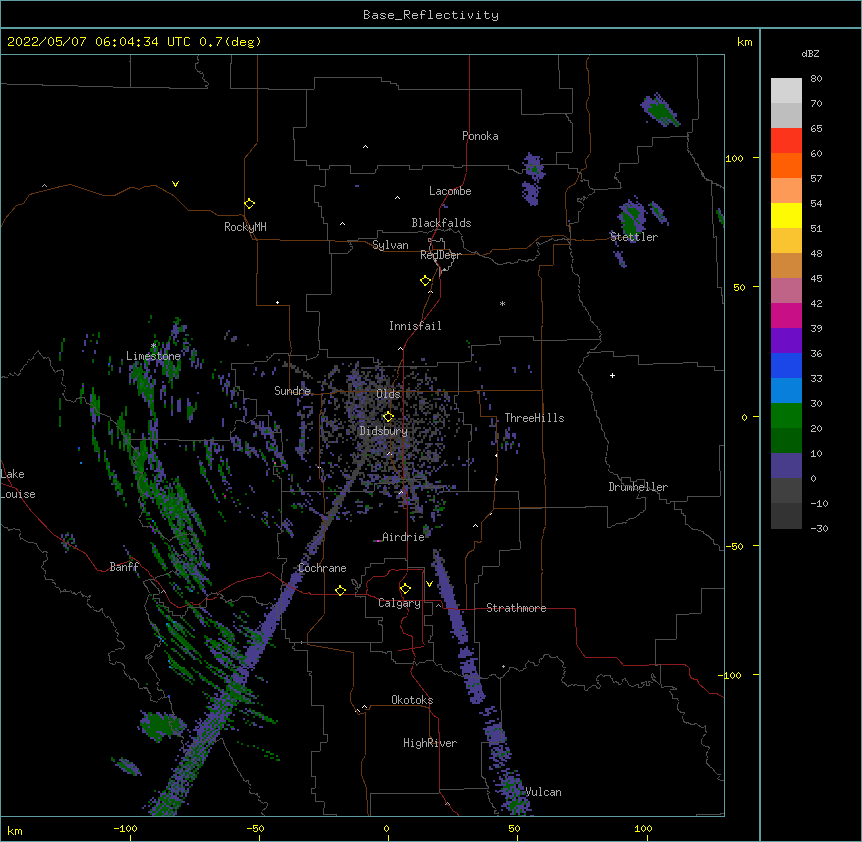Click the Limestone label
This screenshot has width=862, height=842.
point(153,356)
